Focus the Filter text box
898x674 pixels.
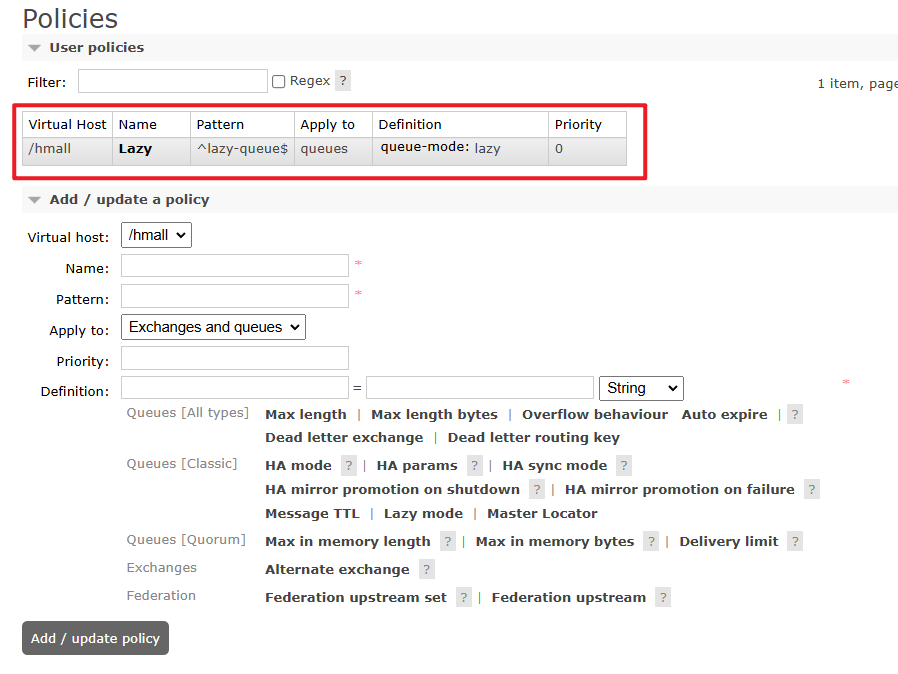(x=173, y=81)
